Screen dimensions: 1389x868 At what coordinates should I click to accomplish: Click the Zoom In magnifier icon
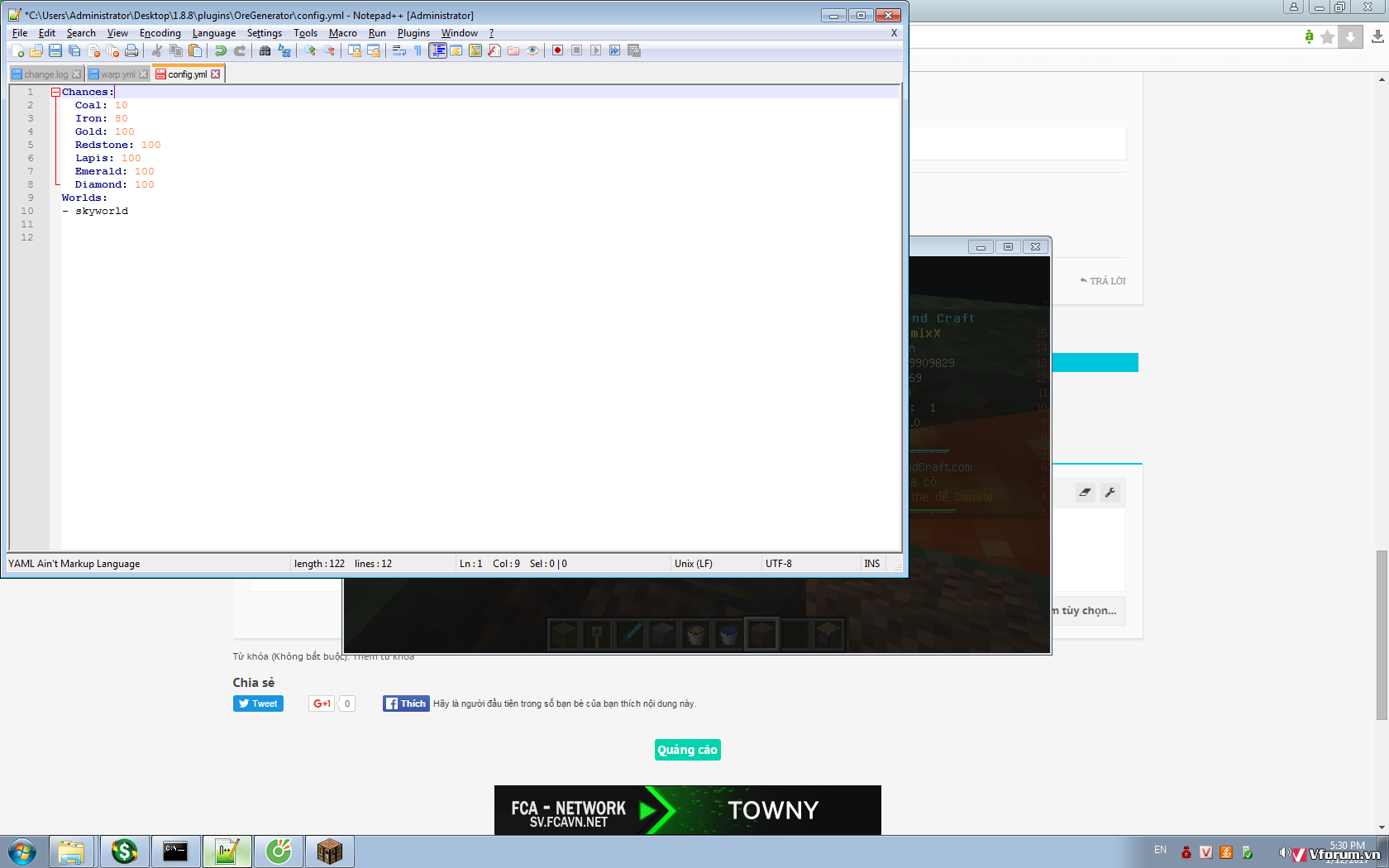point(310,50)
